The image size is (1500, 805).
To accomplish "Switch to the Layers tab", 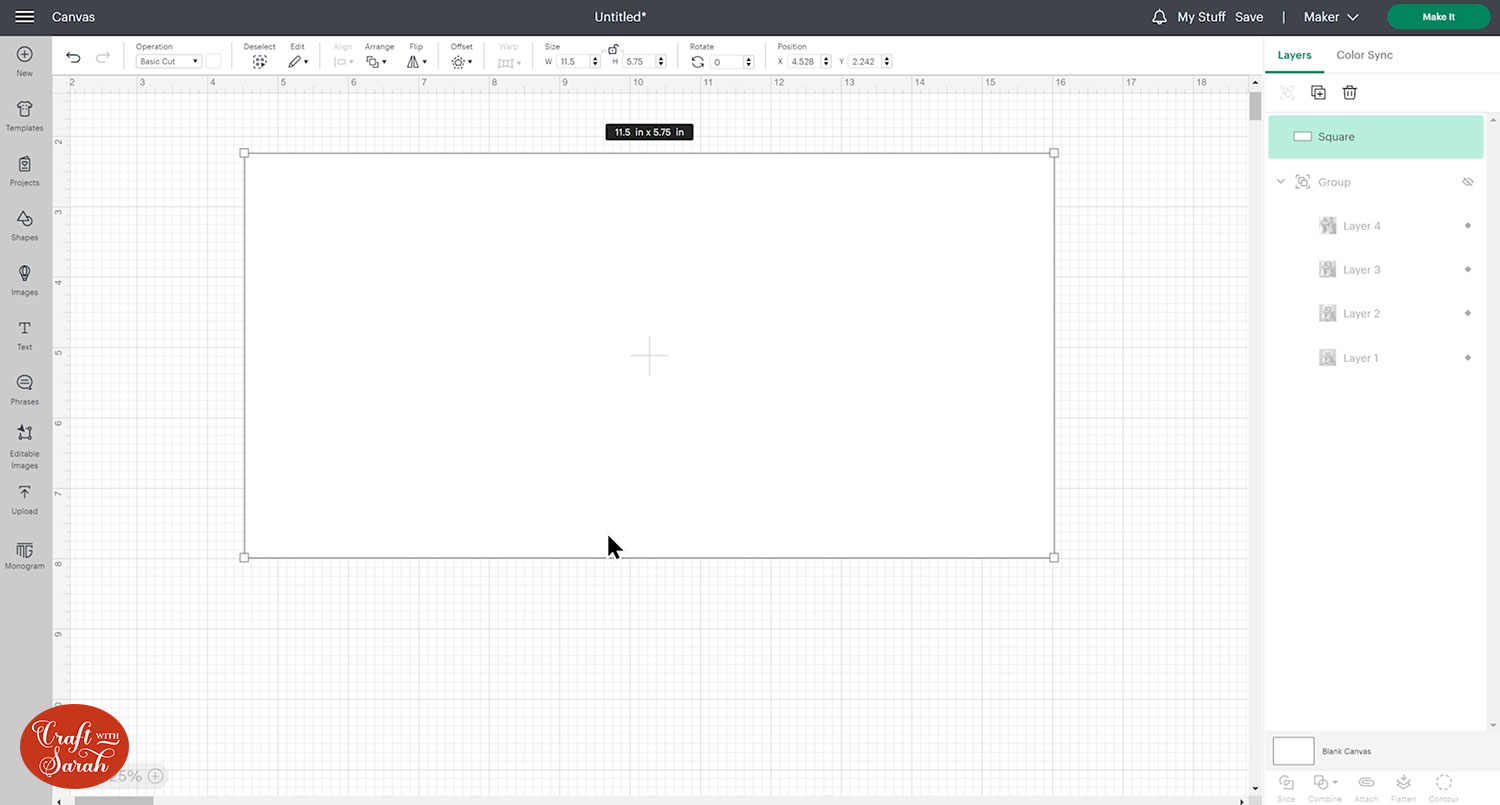I will point(1294,55).
